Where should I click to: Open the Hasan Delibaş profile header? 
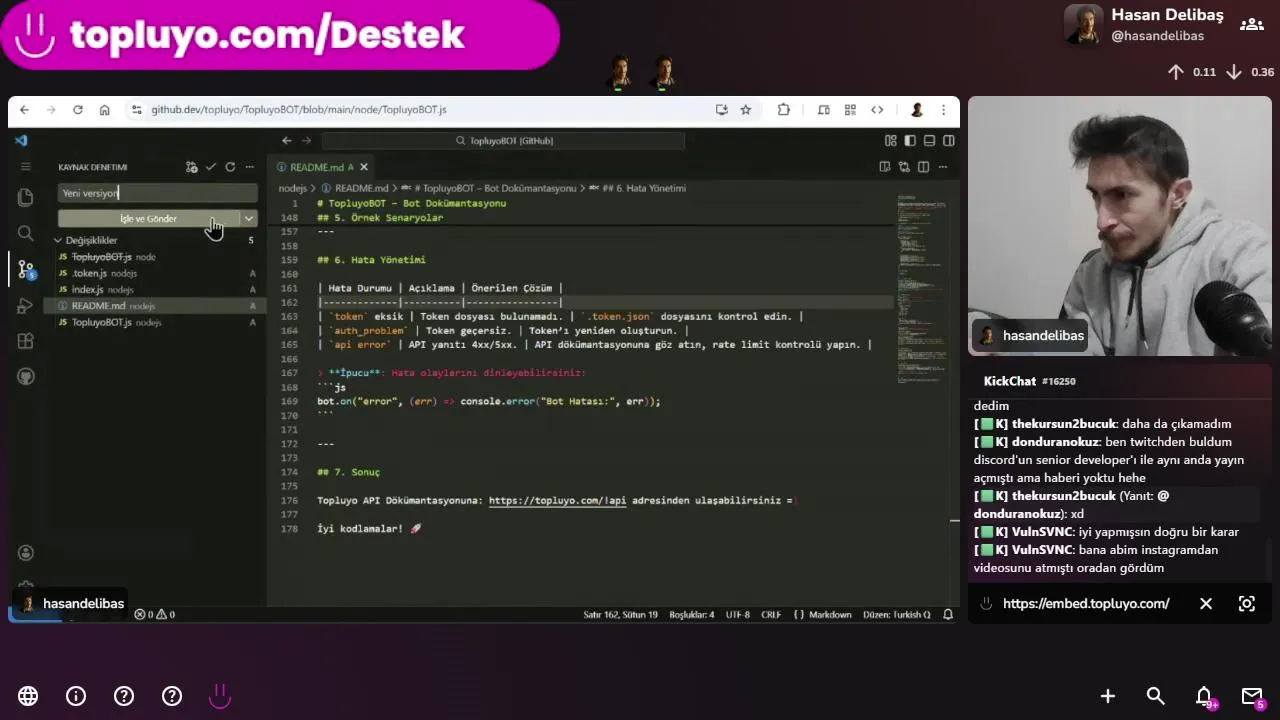pos(1144,25)
